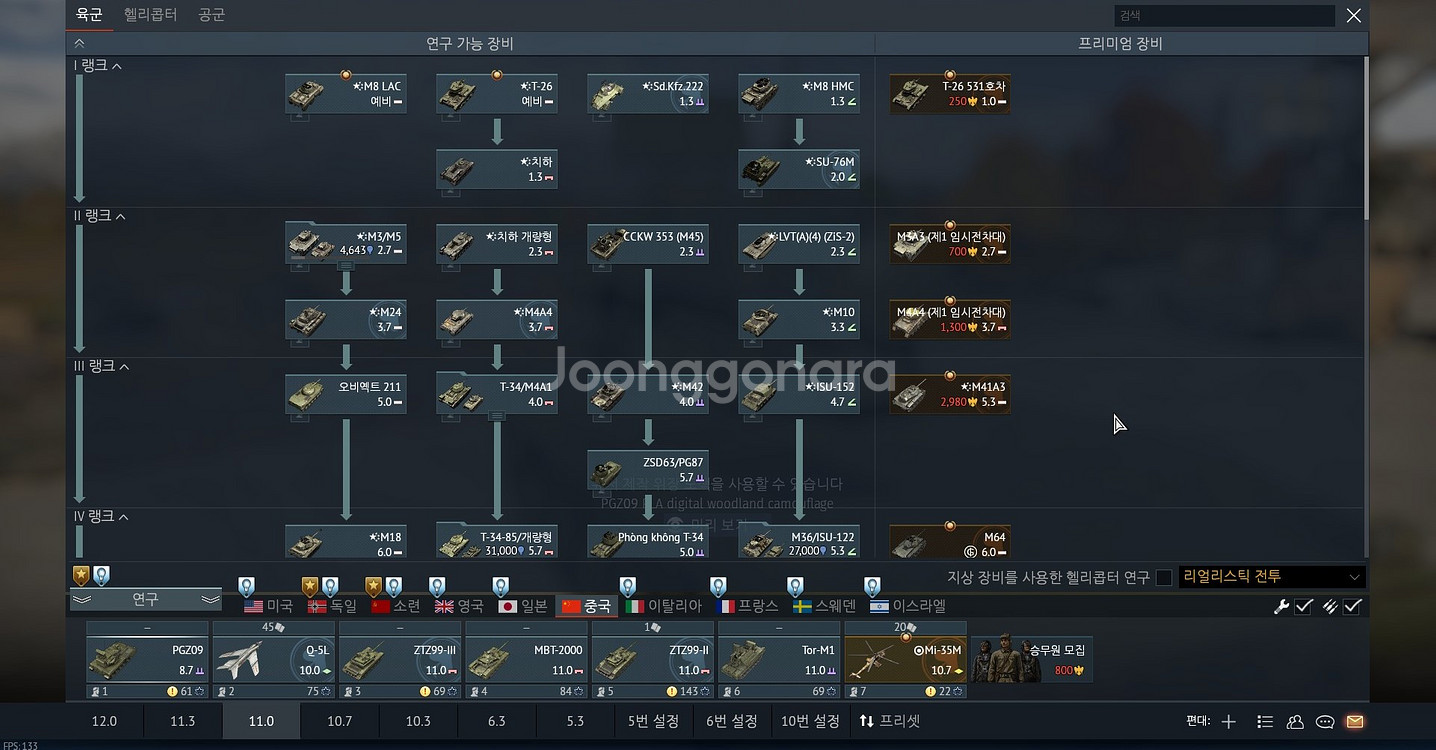Select premium M41A3 vehicle card
The width and height of the screenshot is (1436, 750).
pyautogui.click(x=950, y=394)
